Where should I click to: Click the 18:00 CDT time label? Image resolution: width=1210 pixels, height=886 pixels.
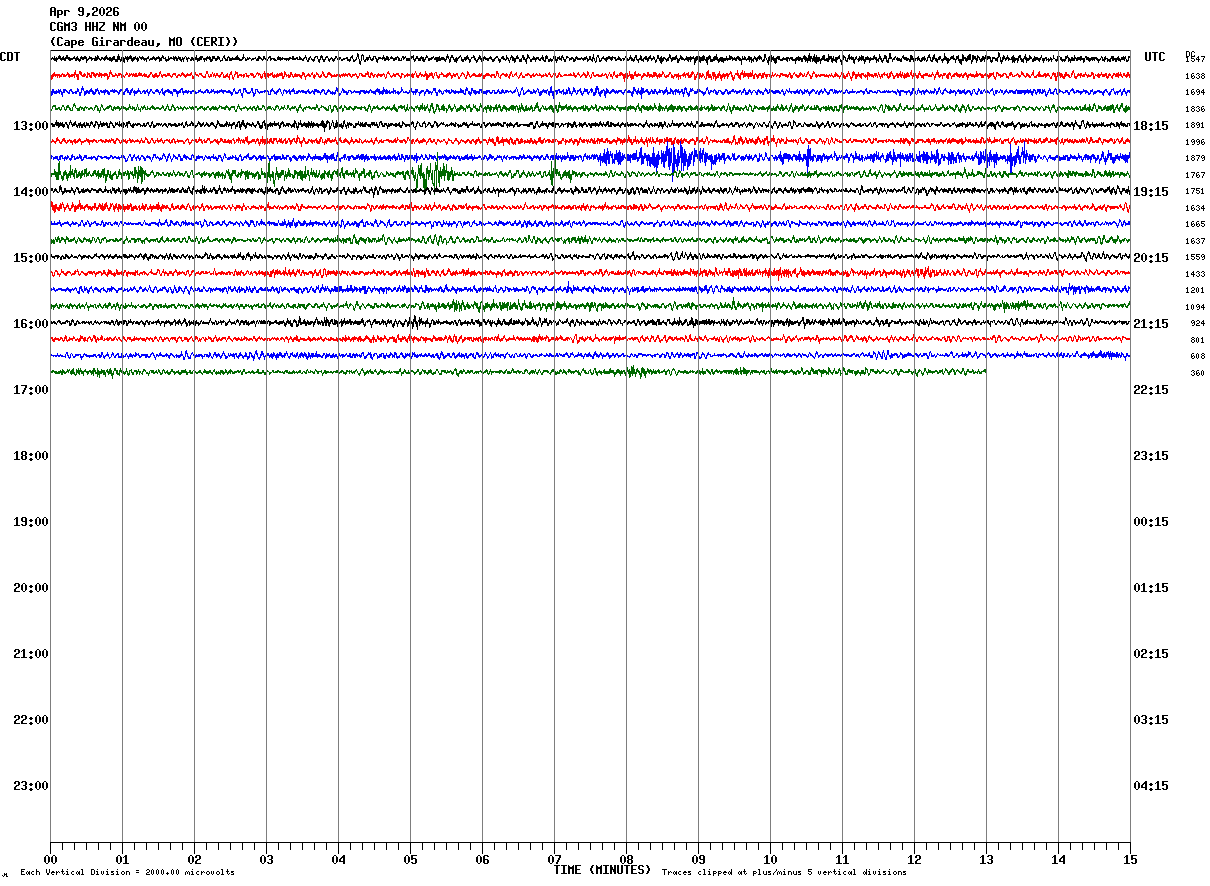pyautogui.click(x=31, y=456)
